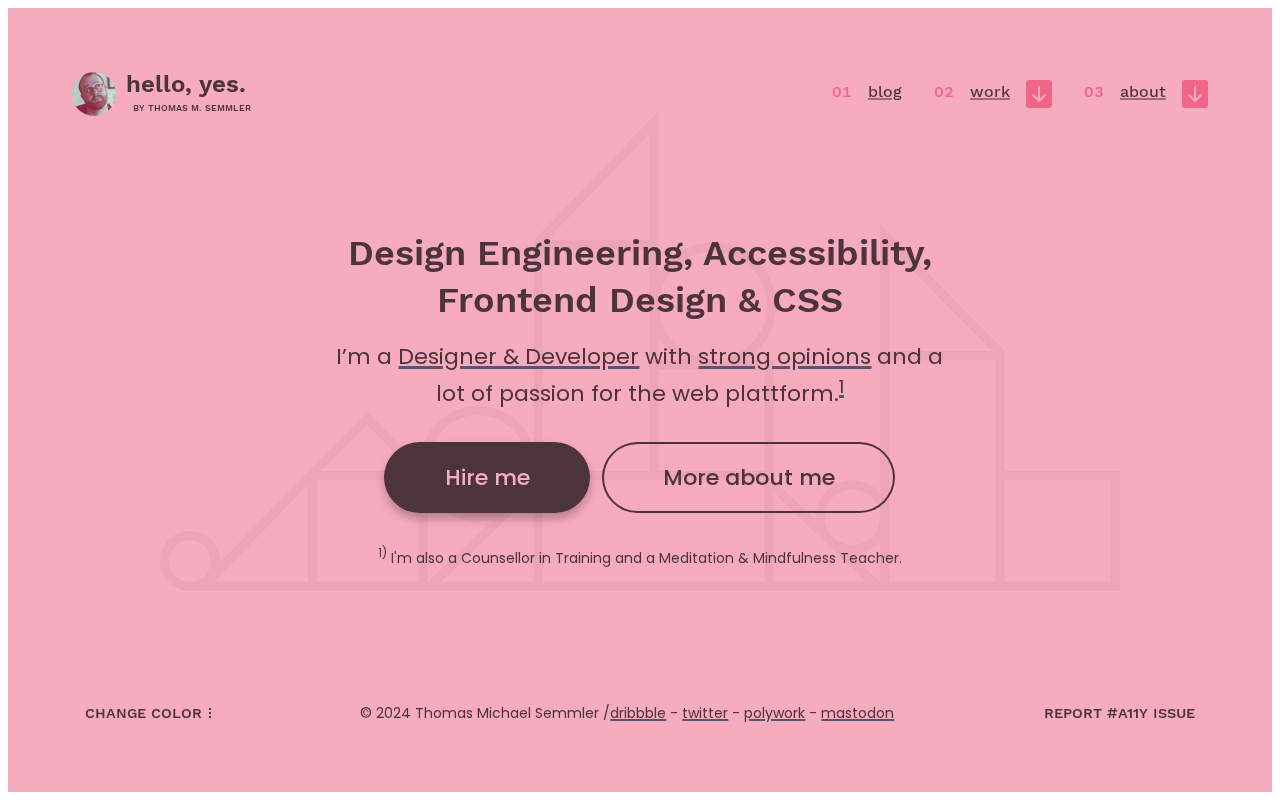
Task: Click the 'By Thomas M. Semmler' byline
Action: point(192,108)
